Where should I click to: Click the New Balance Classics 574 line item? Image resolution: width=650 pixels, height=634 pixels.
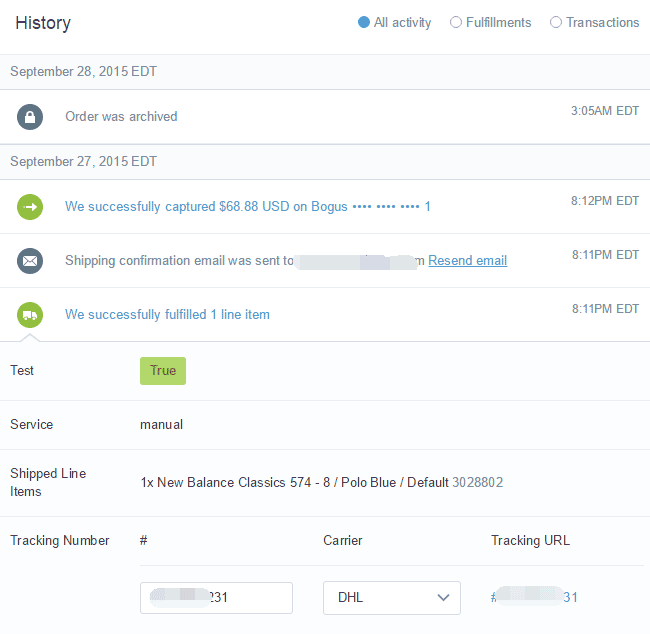point(294,483)
